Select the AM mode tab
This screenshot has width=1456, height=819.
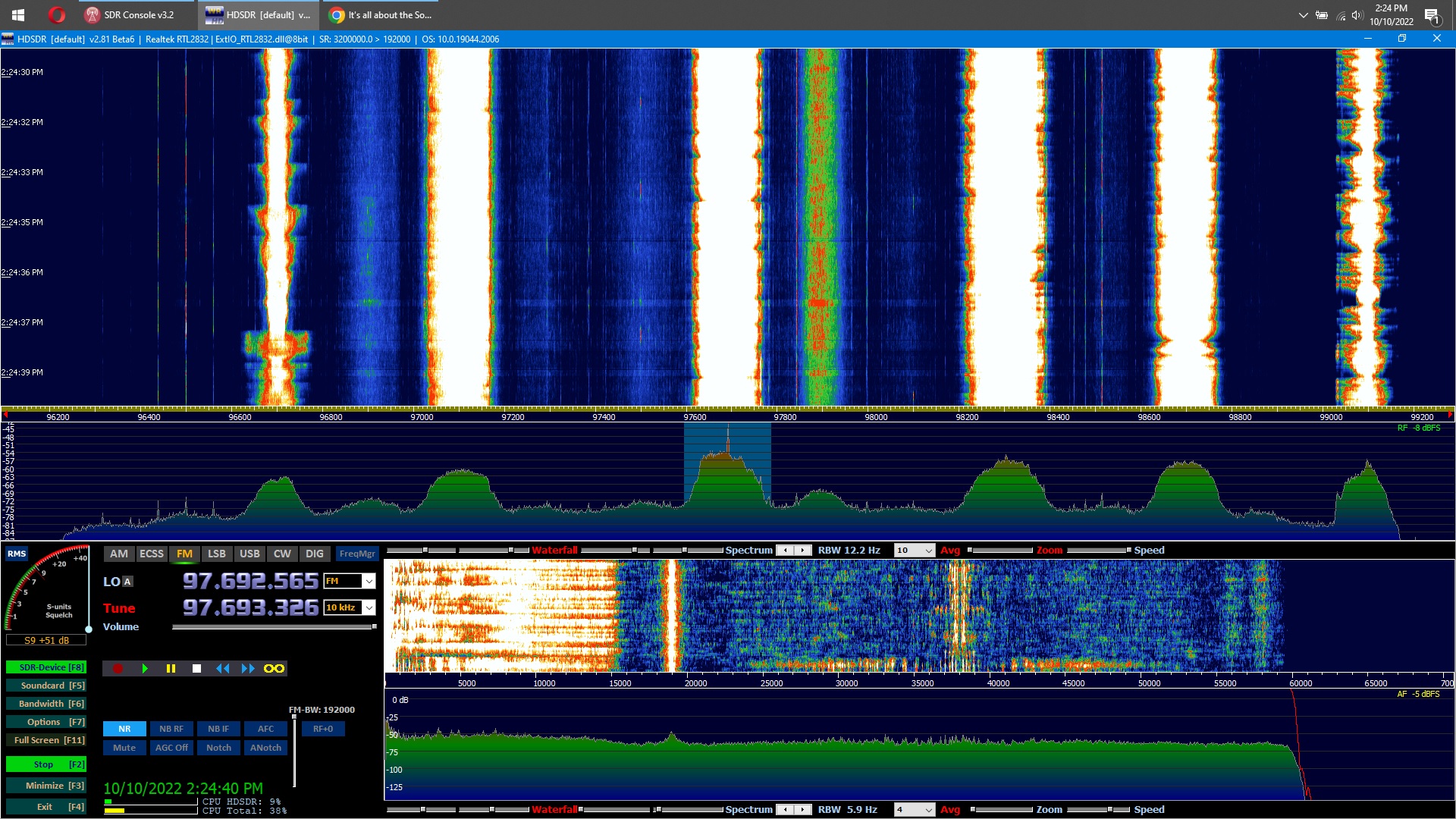click(x=118, y=554)
